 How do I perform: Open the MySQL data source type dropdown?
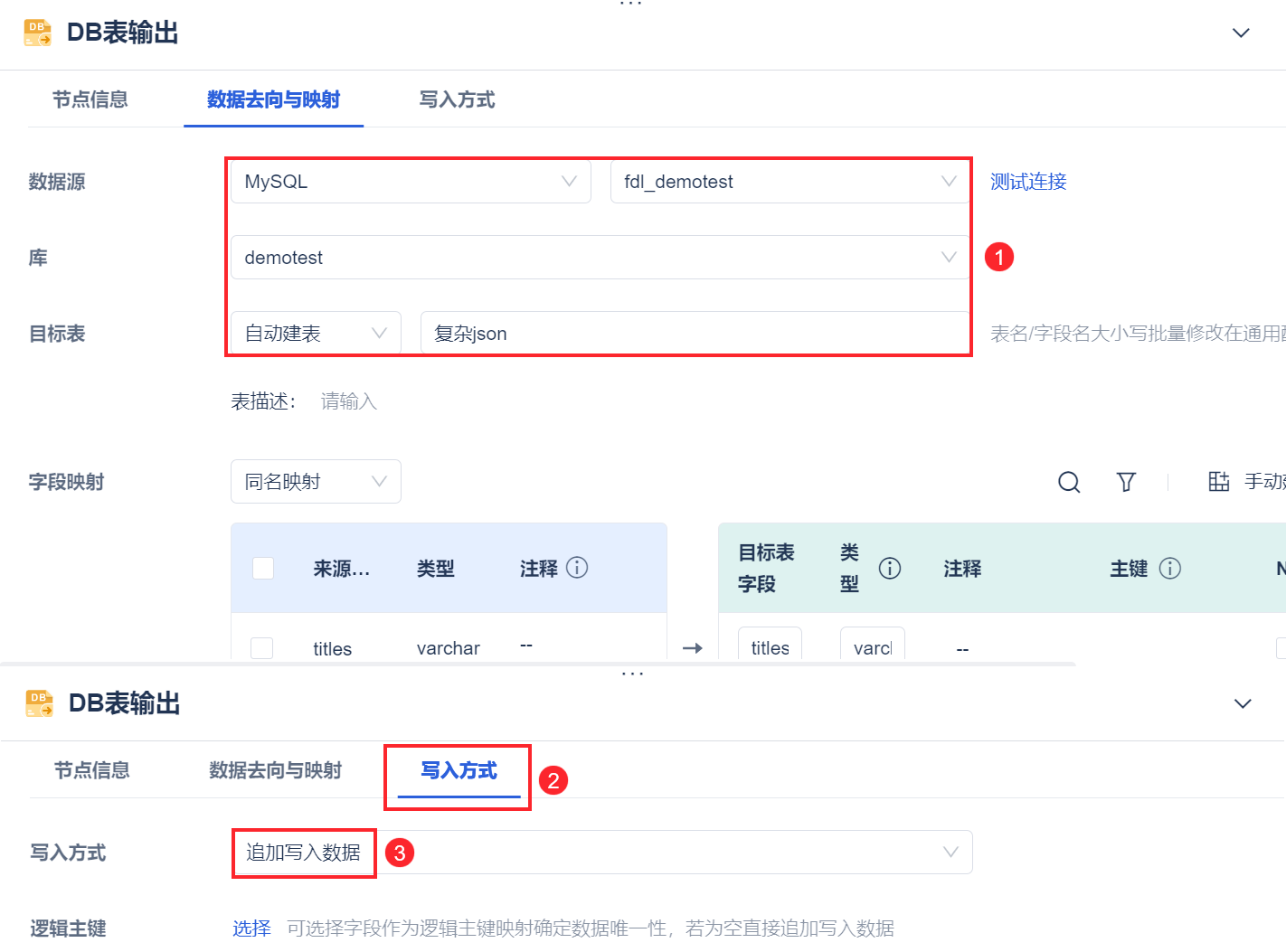tap(411, 182)
